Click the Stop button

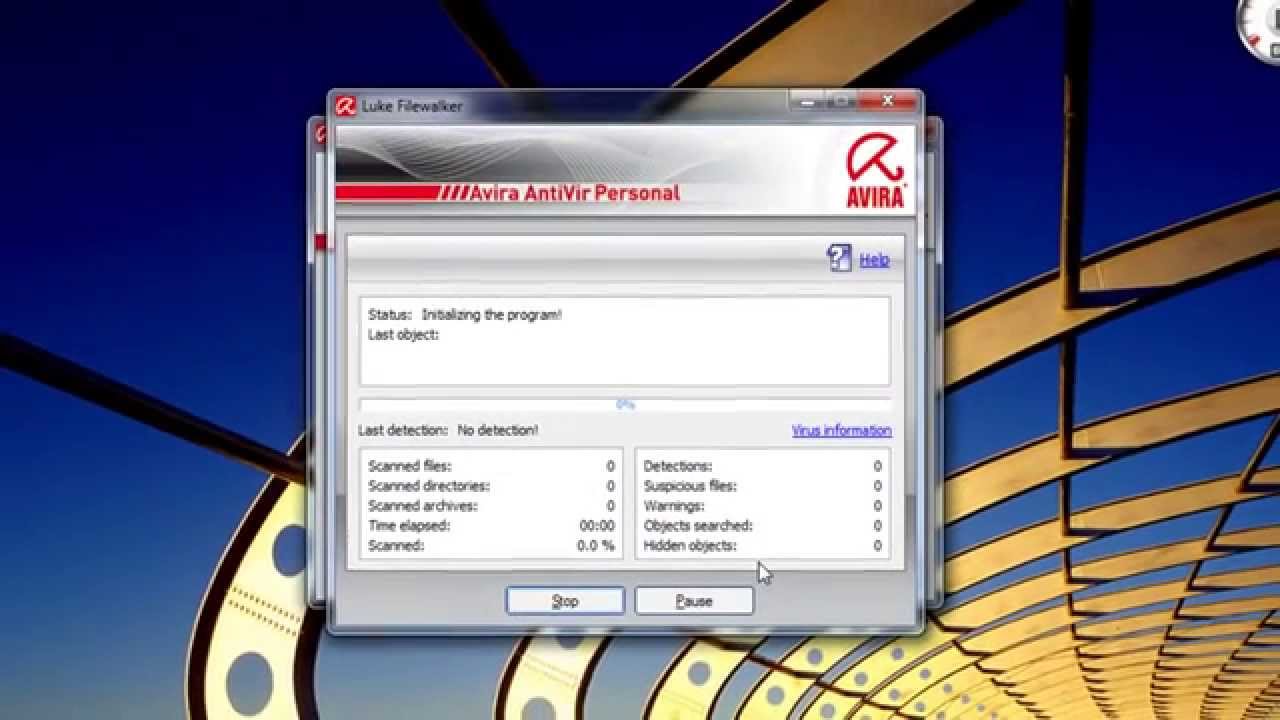tap(565, 601)
